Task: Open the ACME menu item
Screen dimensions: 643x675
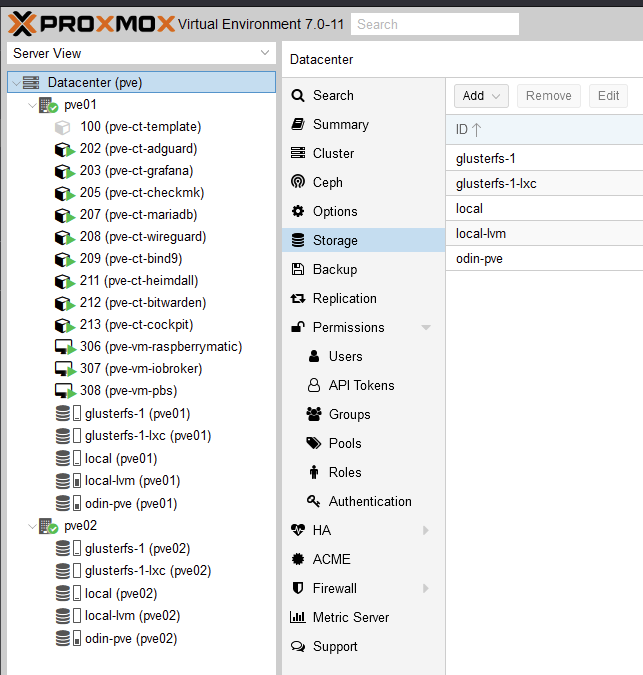Action: pos(363,559)
